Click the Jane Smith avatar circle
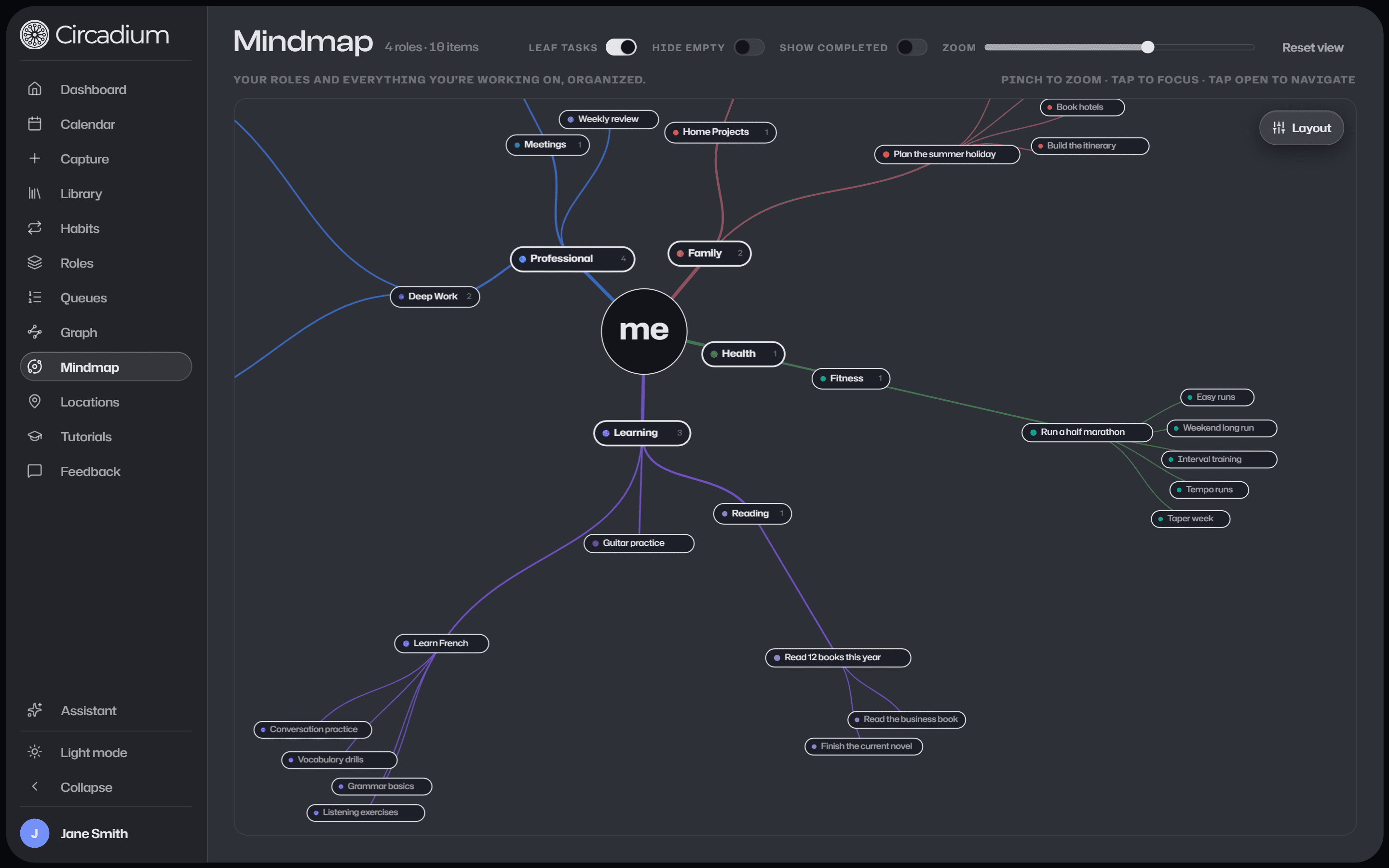 (x=34, y=834)
